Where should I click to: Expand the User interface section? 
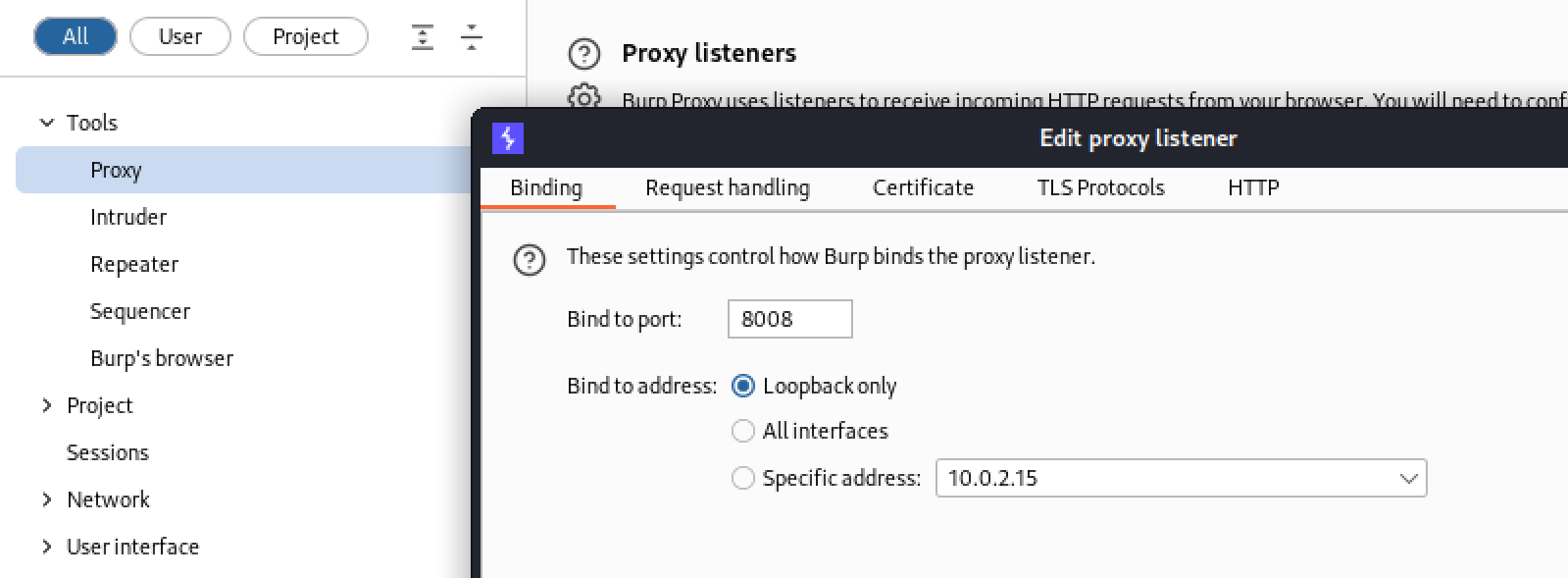pyautogui.click(x=46, y=547)
